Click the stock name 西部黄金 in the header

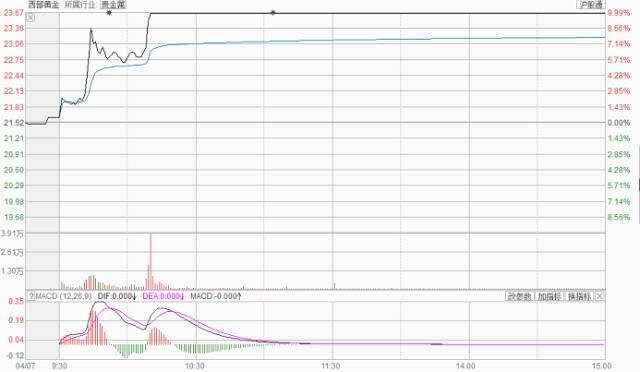click(x=43, y=5)
